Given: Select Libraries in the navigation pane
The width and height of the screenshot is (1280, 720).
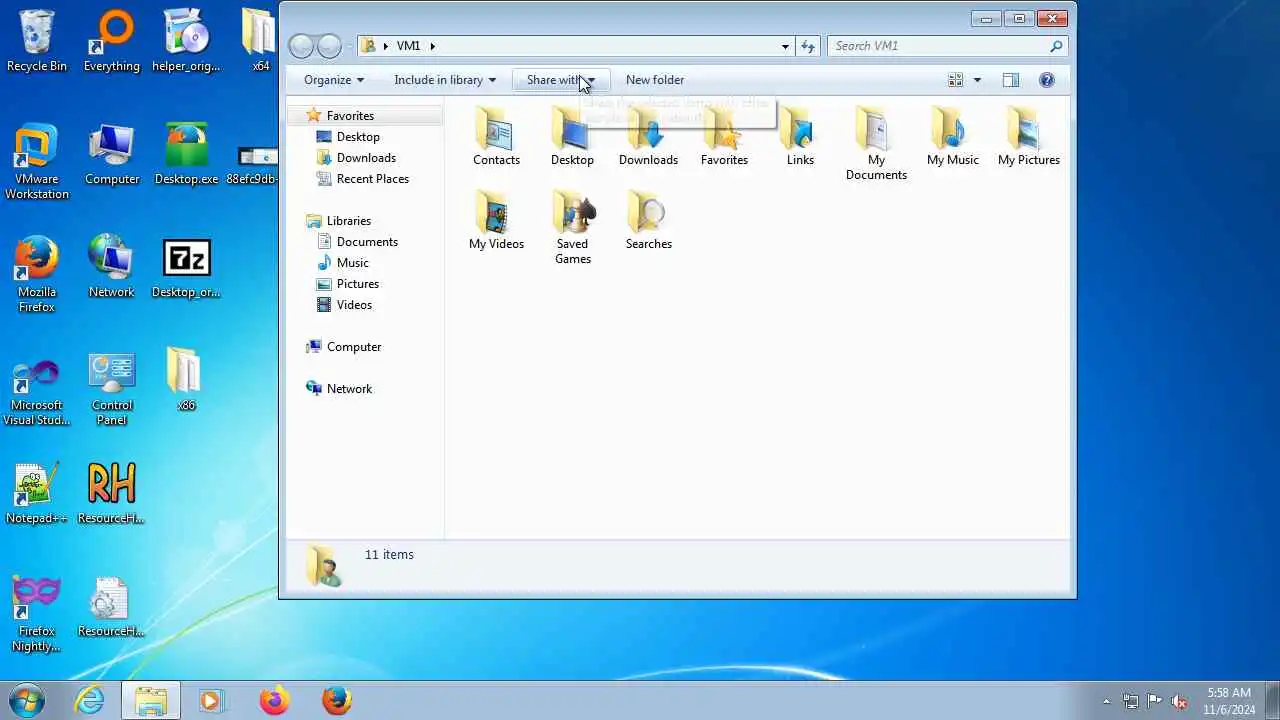Looking at the screenshot, I should click(x=349, y=221).
